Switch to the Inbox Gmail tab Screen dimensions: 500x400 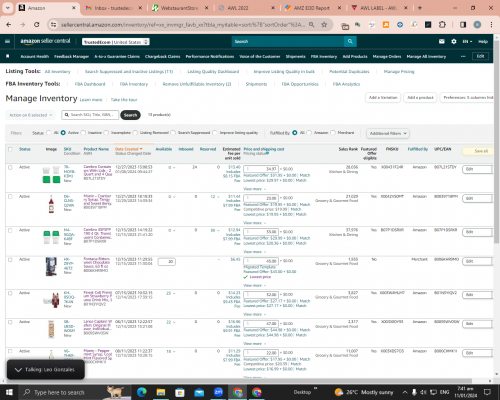click(113, 8)
